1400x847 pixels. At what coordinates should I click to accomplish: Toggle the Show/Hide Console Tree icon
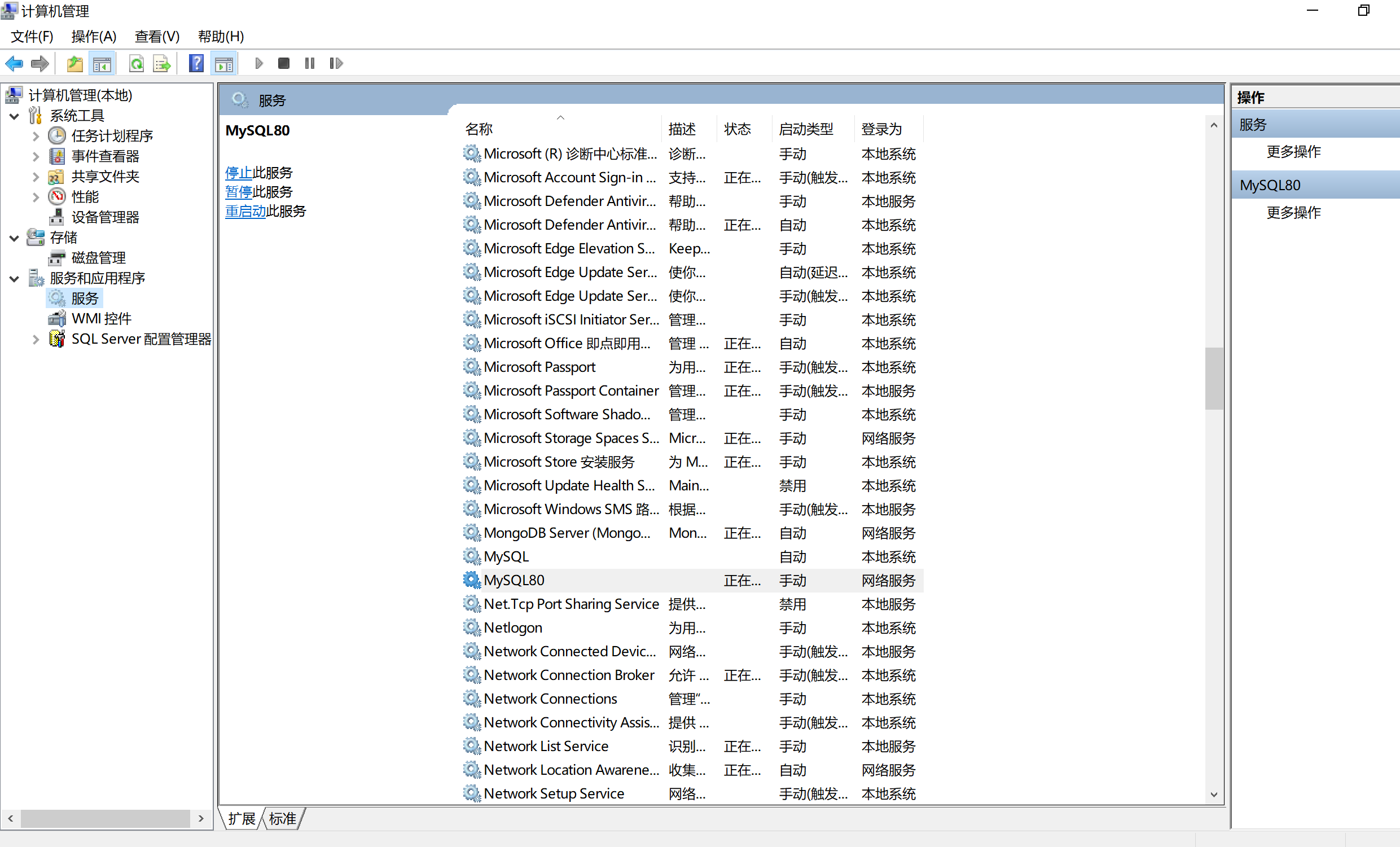pos(102,63)
